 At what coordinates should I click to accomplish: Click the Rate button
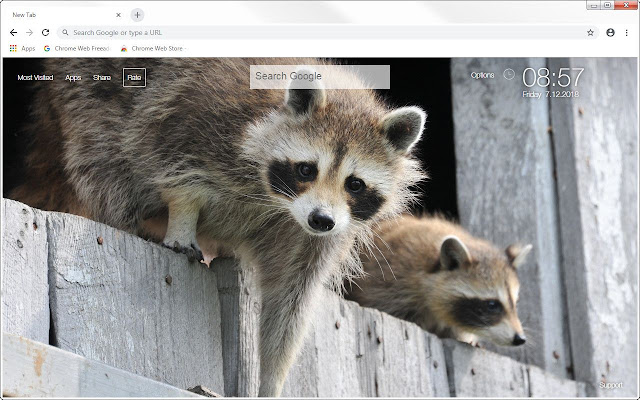(x=134, y=78)
